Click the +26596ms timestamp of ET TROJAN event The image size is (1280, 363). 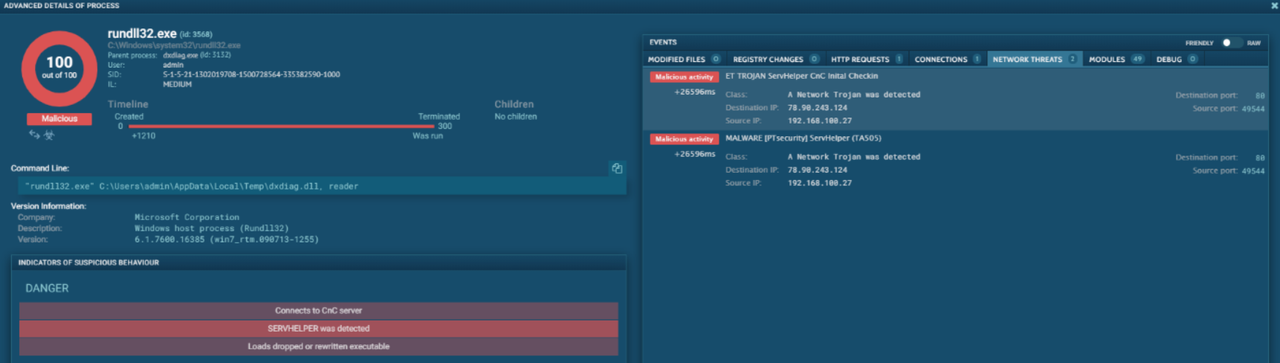695,92
